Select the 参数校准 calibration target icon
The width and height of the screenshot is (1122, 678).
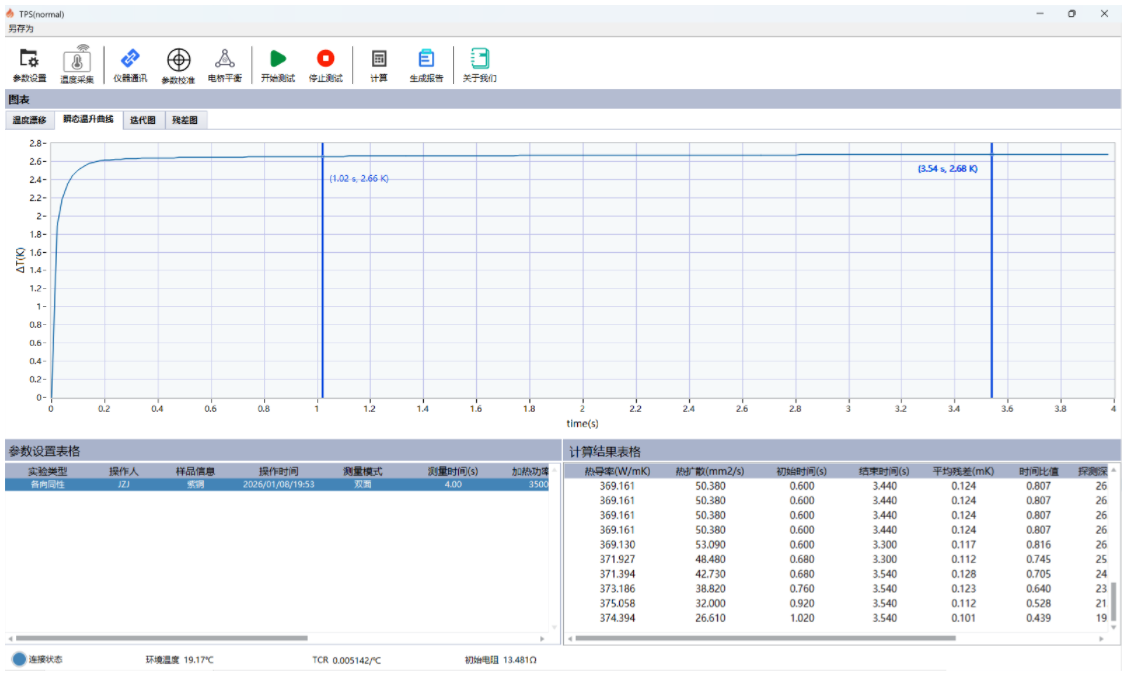point(178,64)
